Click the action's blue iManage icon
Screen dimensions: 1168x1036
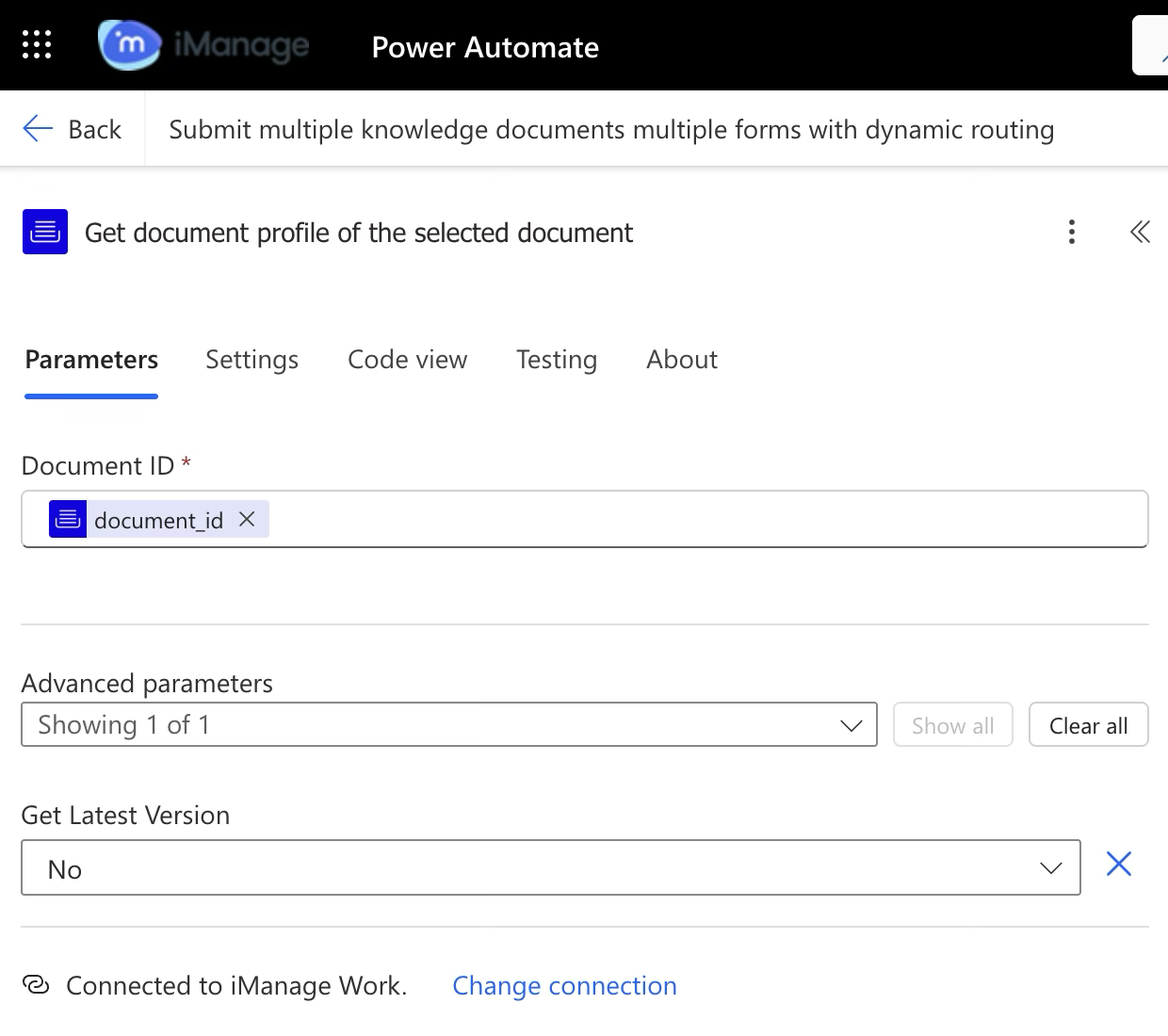tap(45, 232)
